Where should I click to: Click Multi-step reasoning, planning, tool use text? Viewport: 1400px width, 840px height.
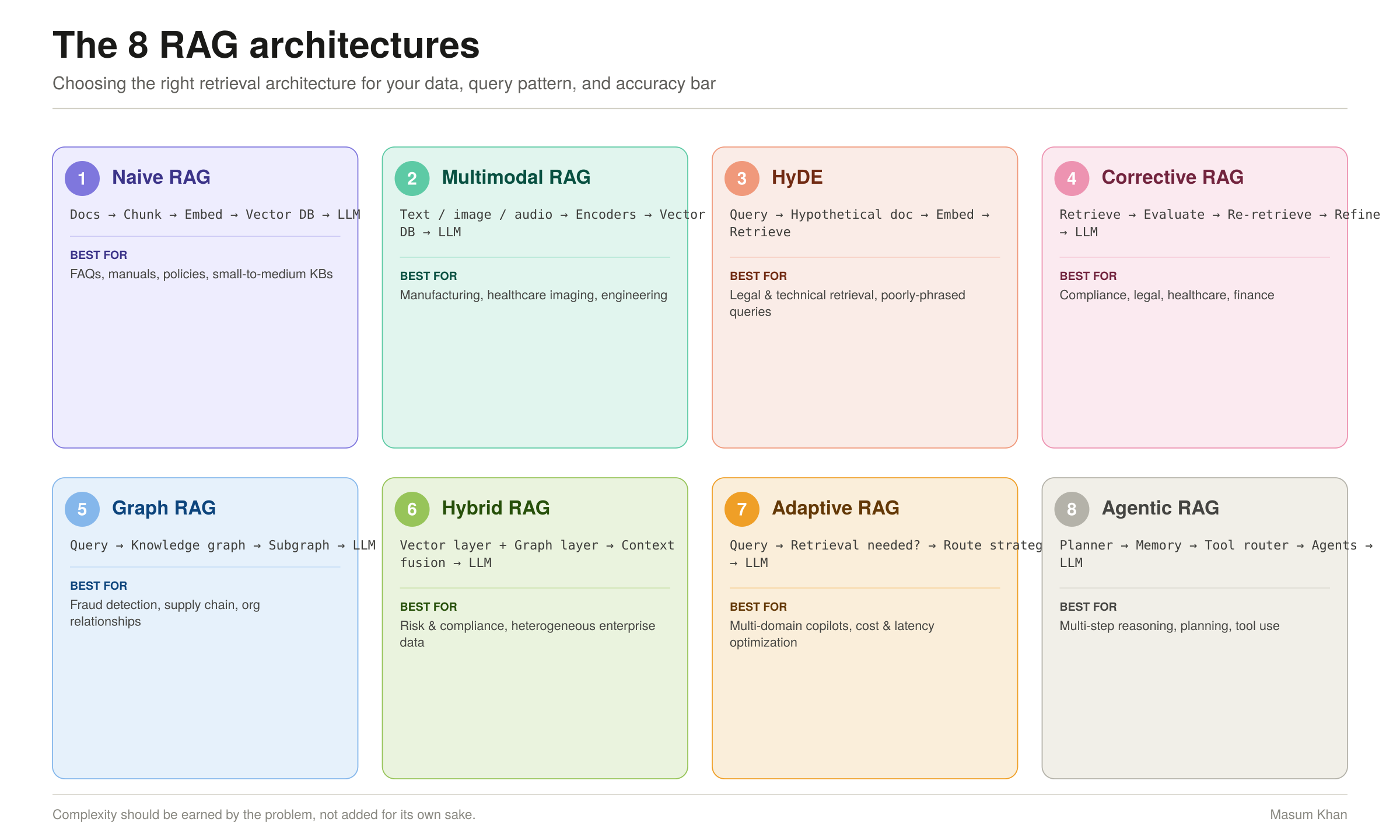click(1170, 626)
